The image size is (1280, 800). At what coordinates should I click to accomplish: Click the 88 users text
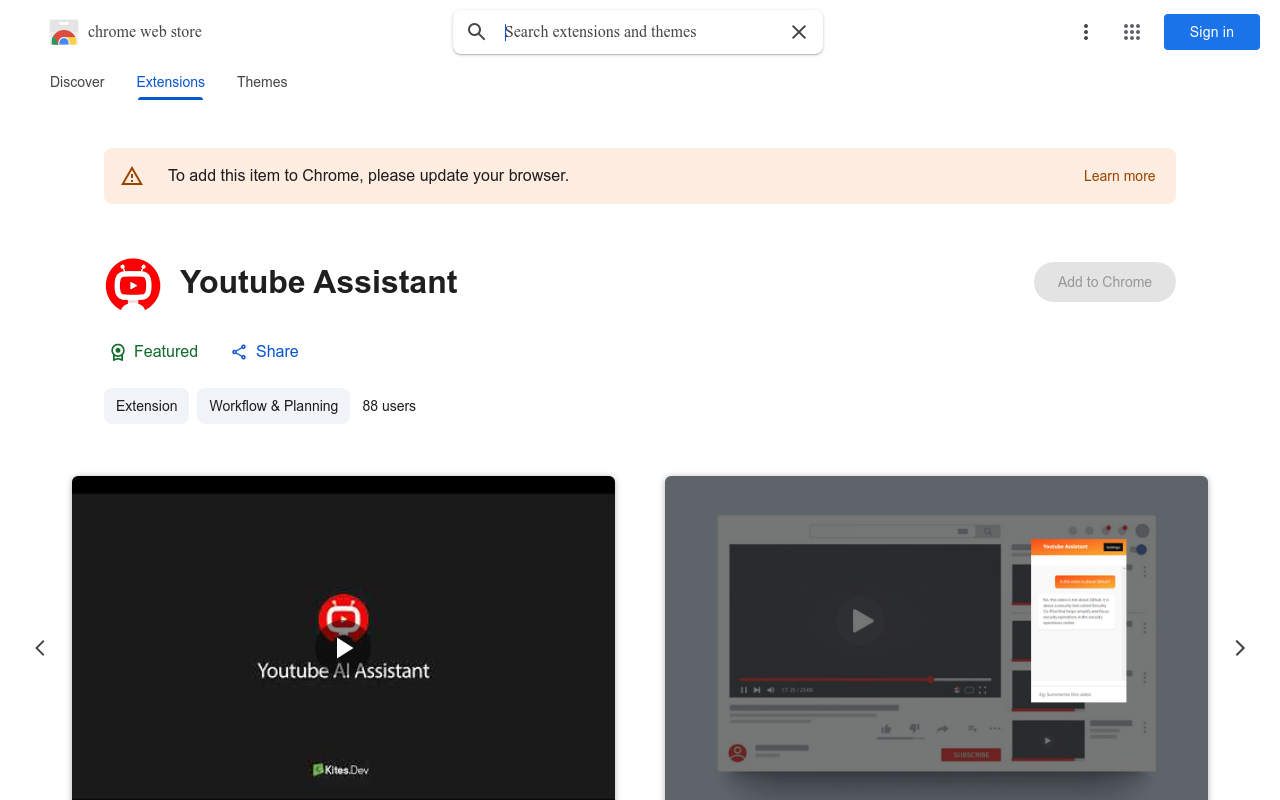coord(389,406)
